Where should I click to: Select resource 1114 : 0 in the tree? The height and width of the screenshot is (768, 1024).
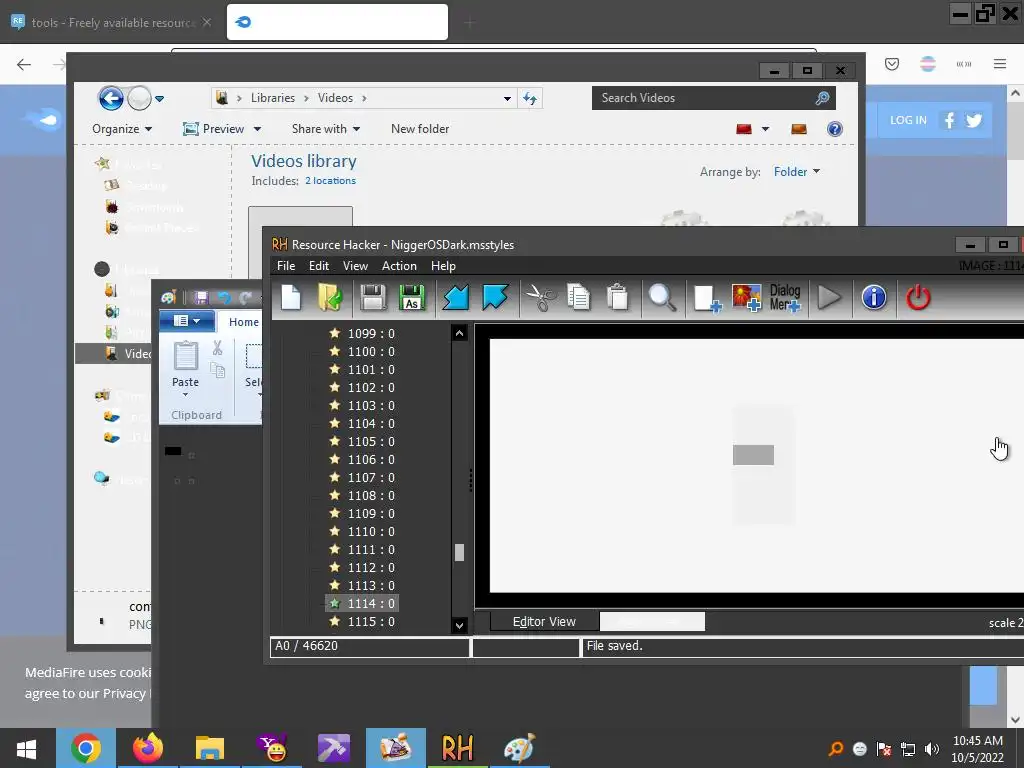(362, 603)
